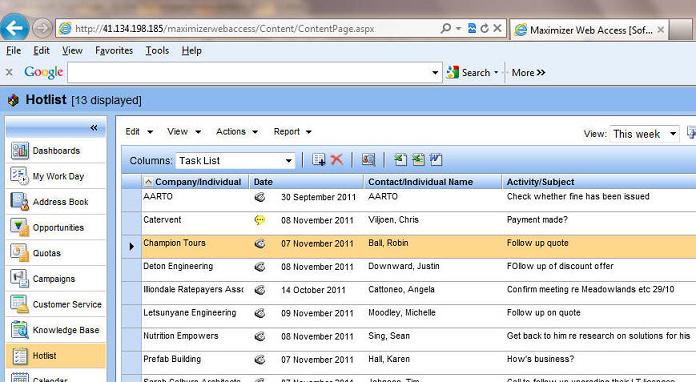696x382 pixels.
Task: Sort by Contact/Individual Name column
Action: click(432, 182)
